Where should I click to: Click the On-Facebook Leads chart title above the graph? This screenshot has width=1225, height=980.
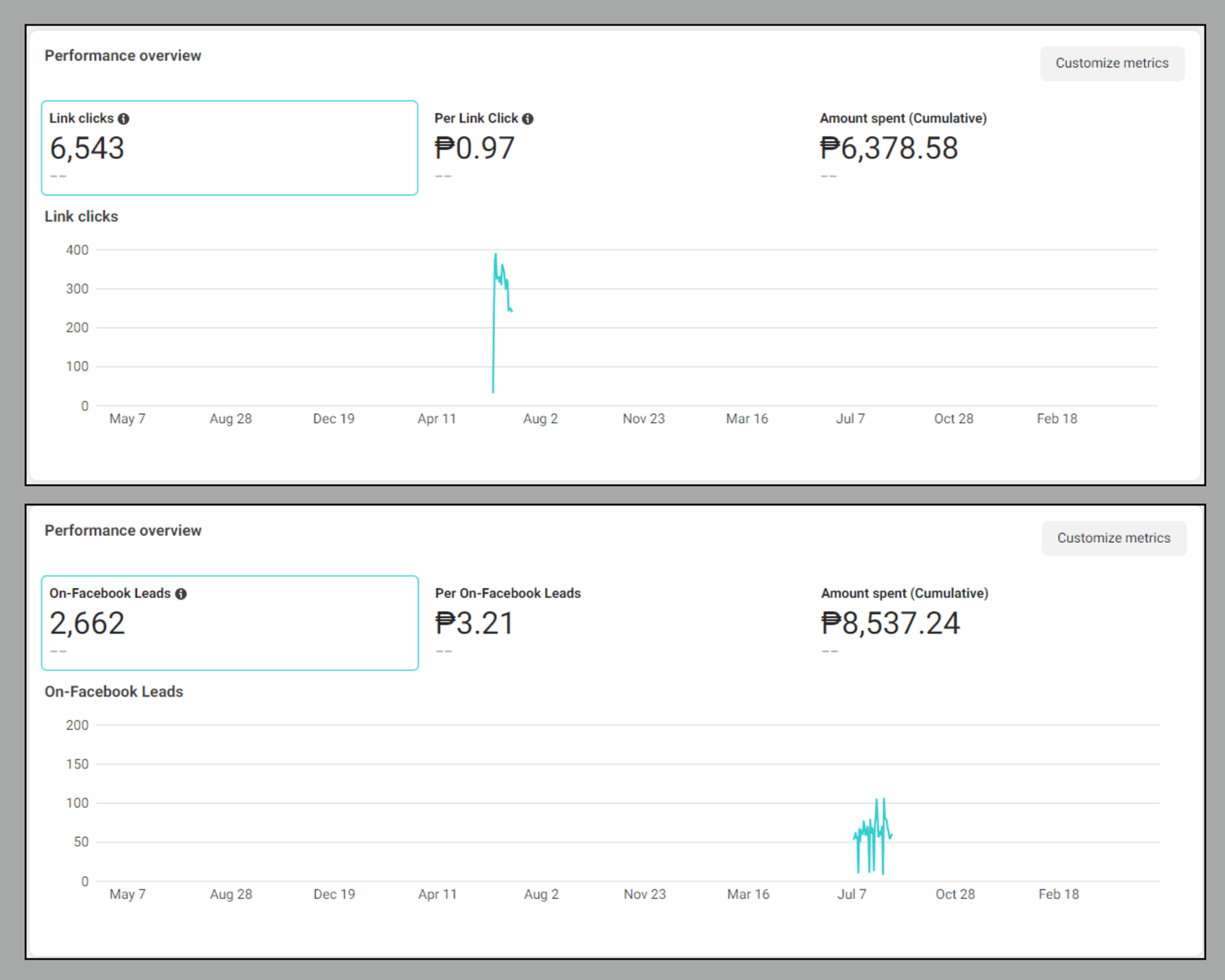click(114, 692)
